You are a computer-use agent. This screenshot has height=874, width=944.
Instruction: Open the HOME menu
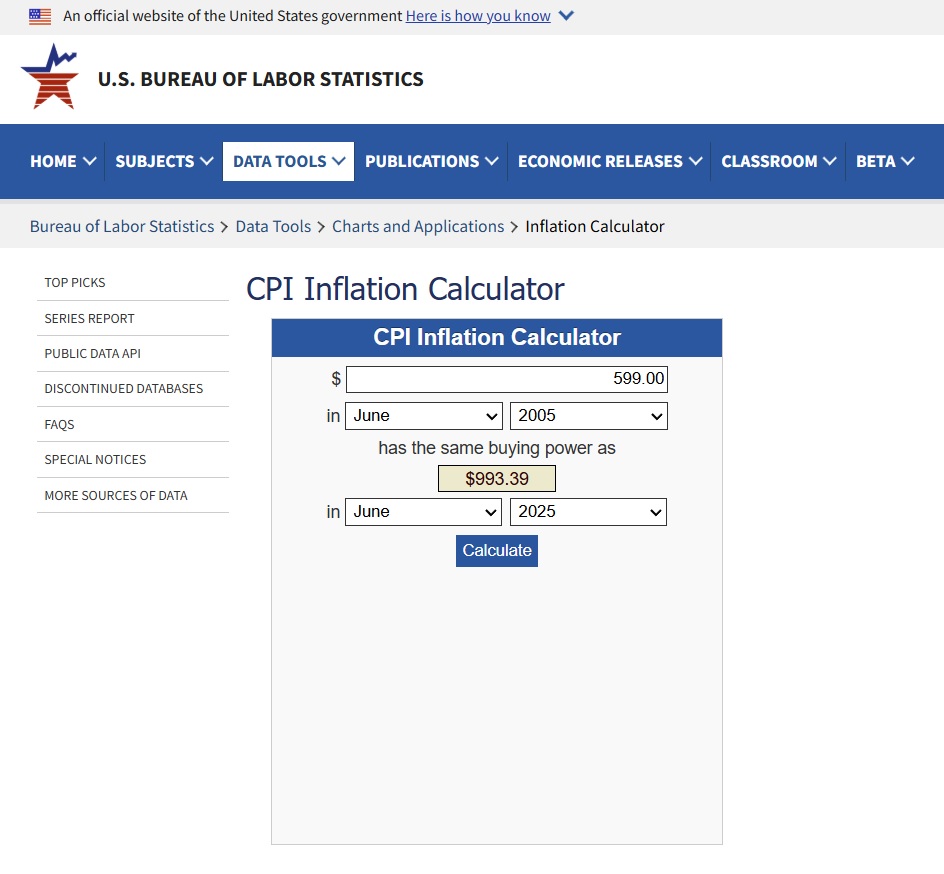click(x=63, y=161)
